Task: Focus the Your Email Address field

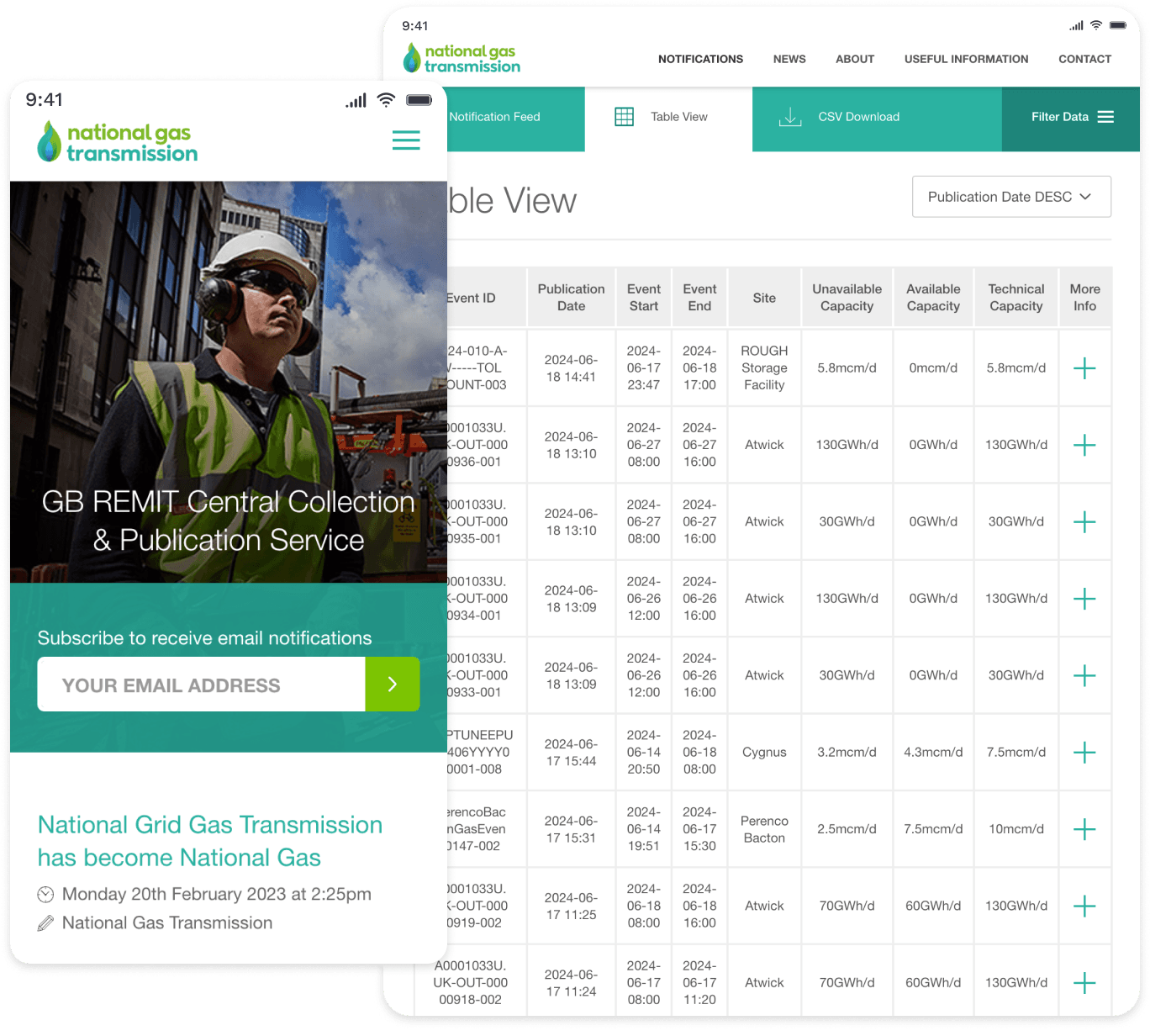Action: (x=201, y=684)
